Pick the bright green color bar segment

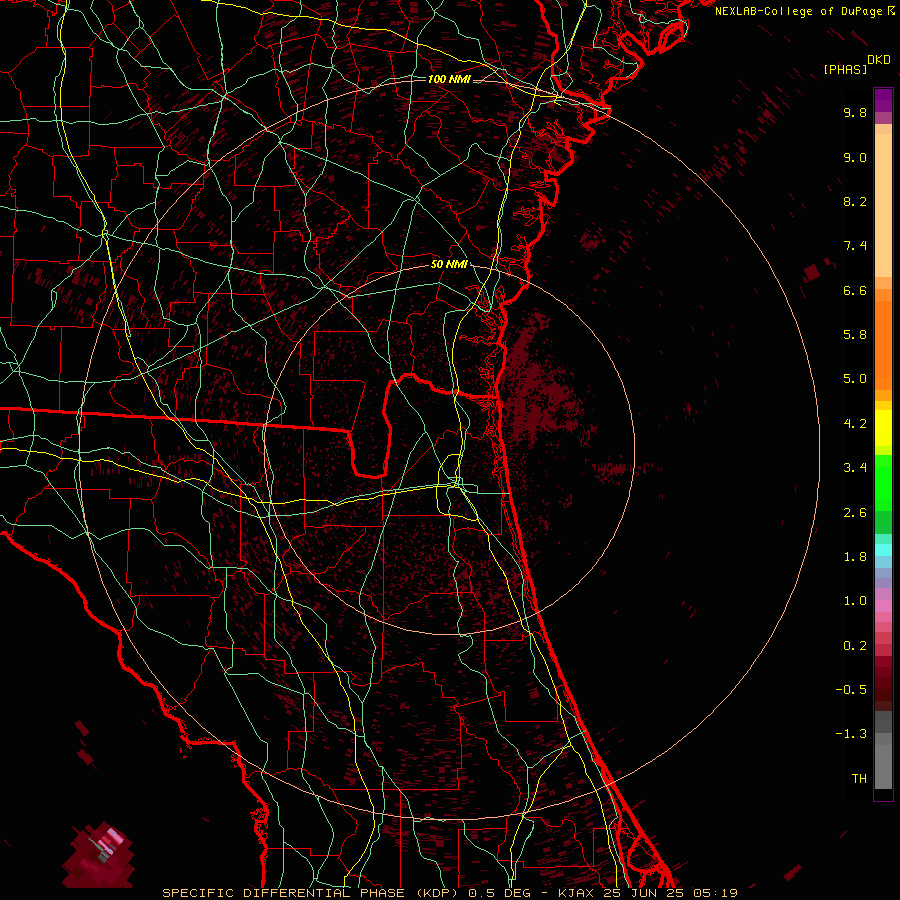[883, 482]
